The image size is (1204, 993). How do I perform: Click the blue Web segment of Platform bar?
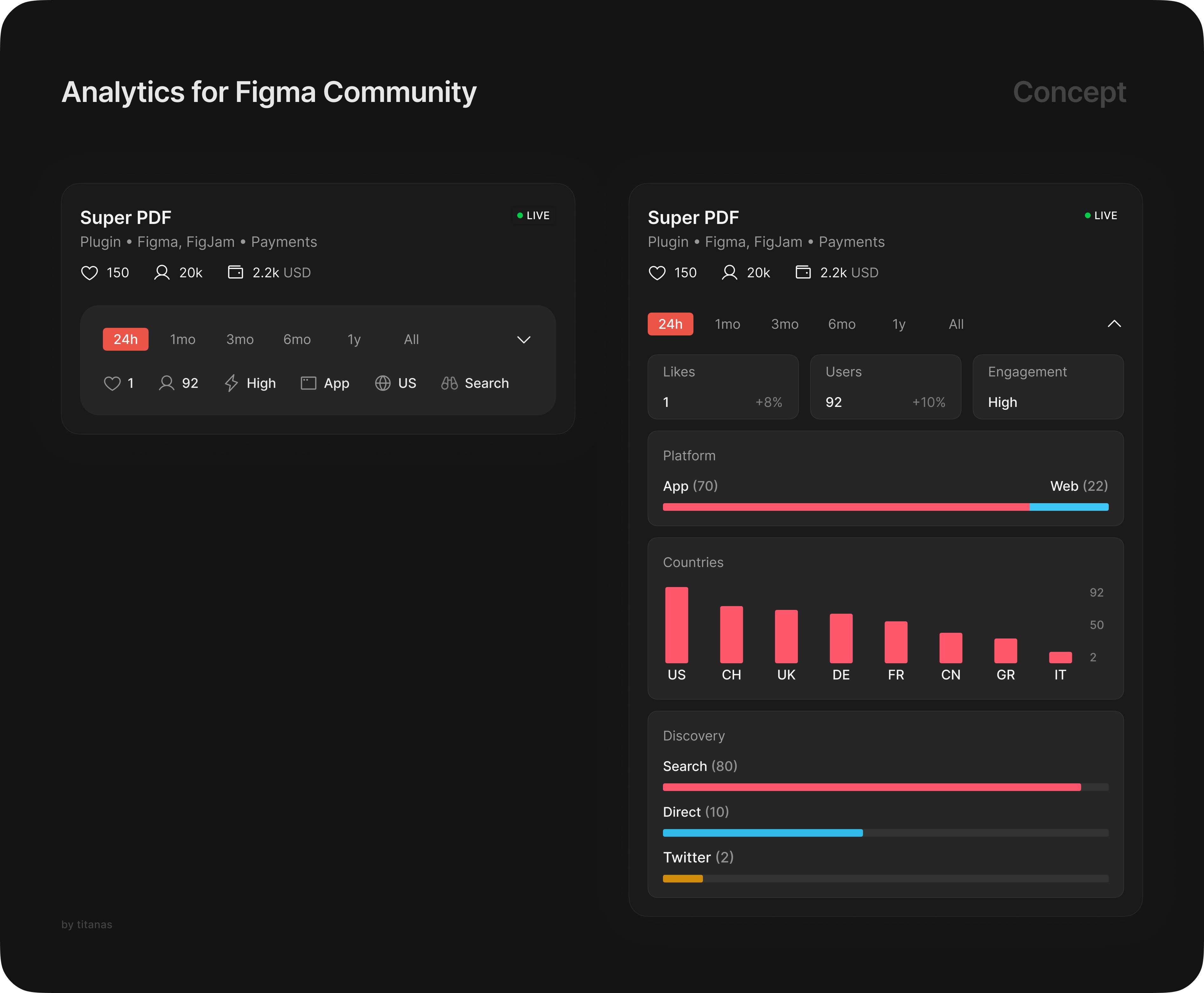coord(1069,507)
